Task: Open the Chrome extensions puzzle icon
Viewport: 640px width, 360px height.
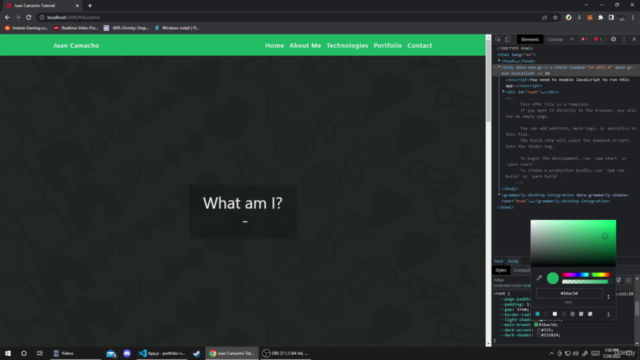Action: click(600, 18)
